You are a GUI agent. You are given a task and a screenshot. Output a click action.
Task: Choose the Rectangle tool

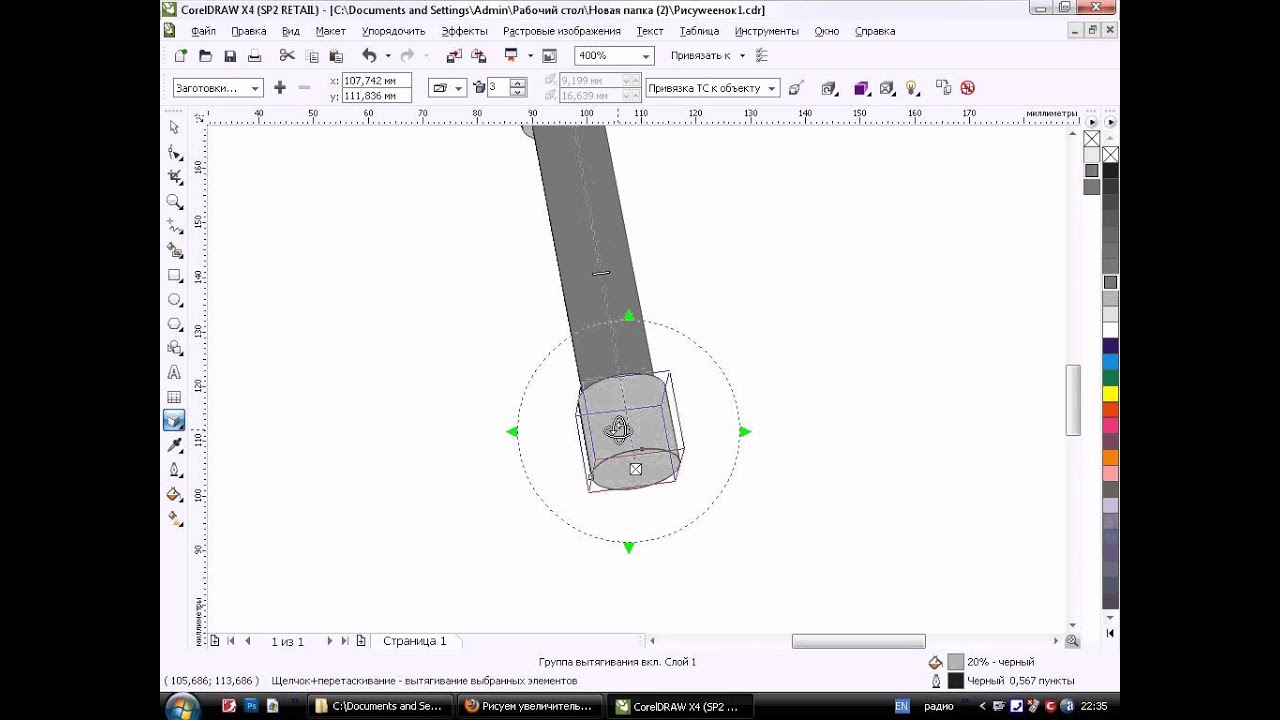[174, 275]
